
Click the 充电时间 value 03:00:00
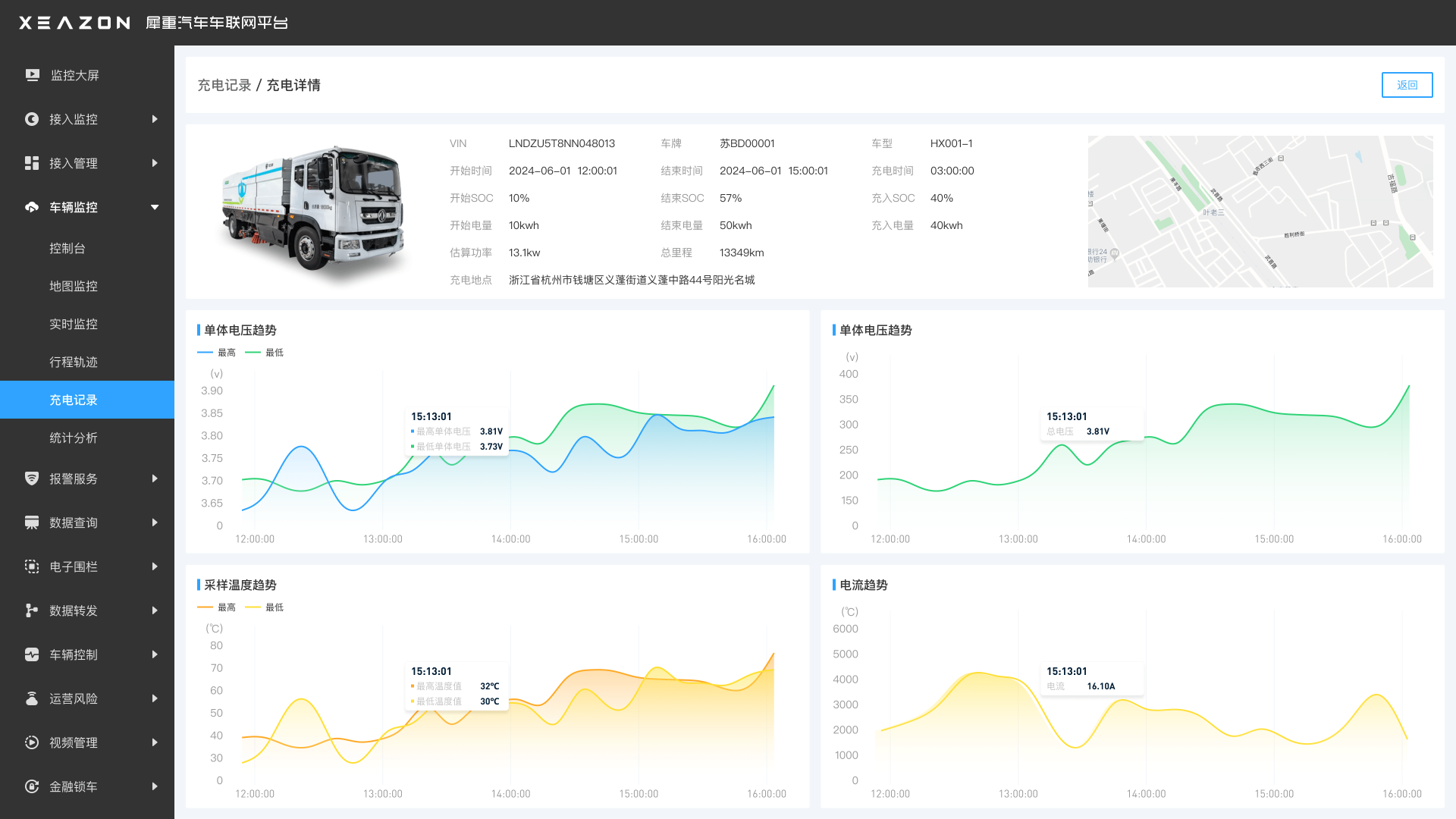click(x=952, y=171)
